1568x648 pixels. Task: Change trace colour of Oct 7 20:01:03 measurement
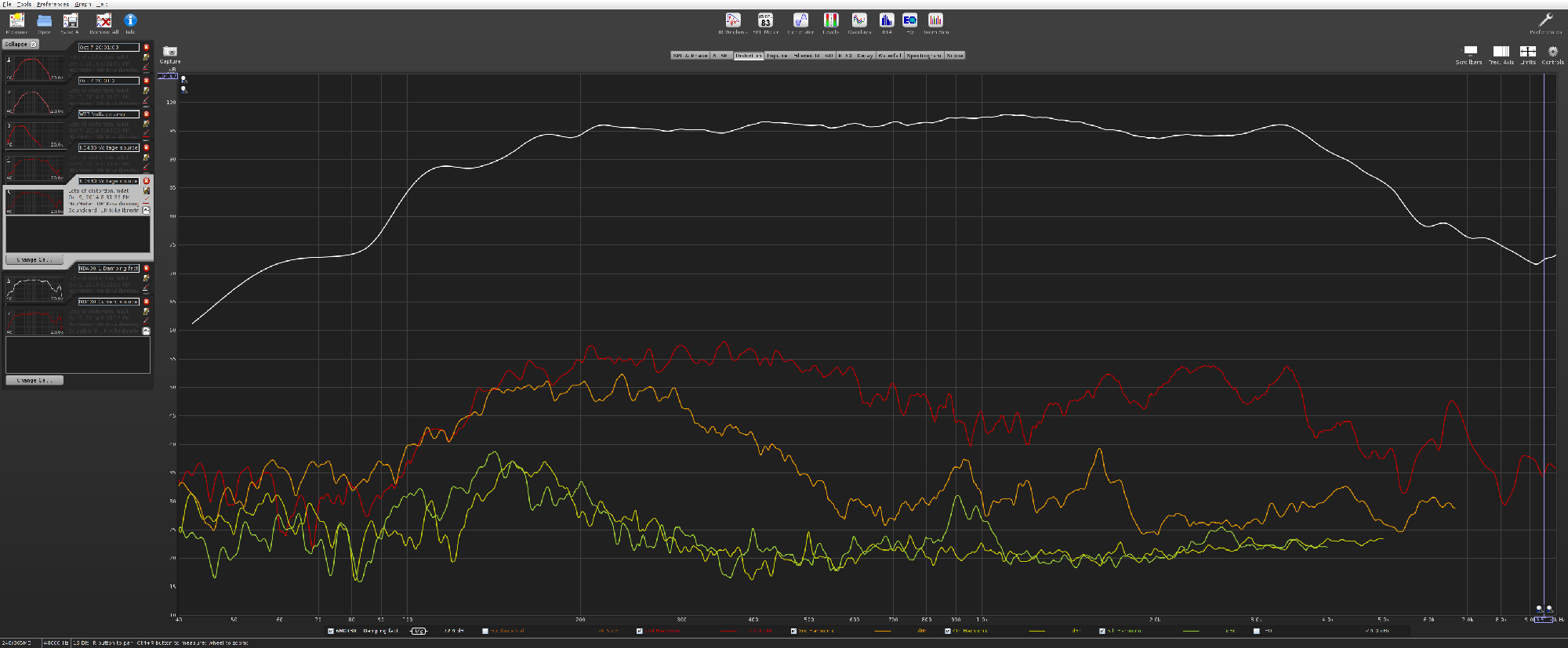point(146,67)
